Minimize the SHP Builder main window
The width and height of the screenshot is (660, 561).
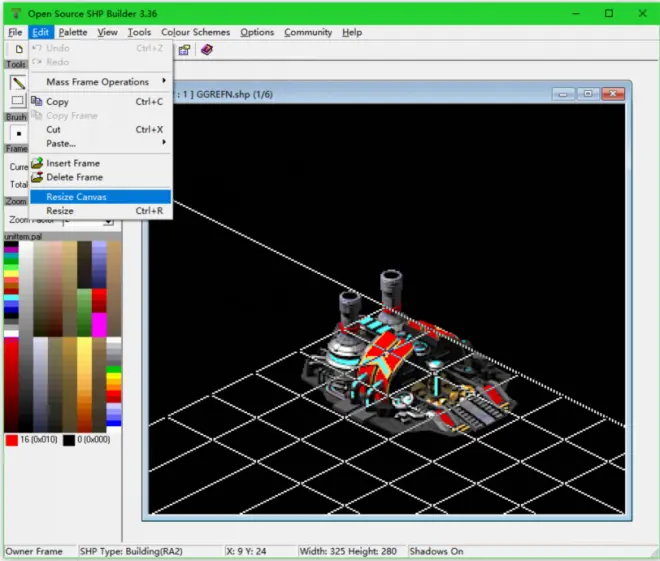(x=576, y=13)
